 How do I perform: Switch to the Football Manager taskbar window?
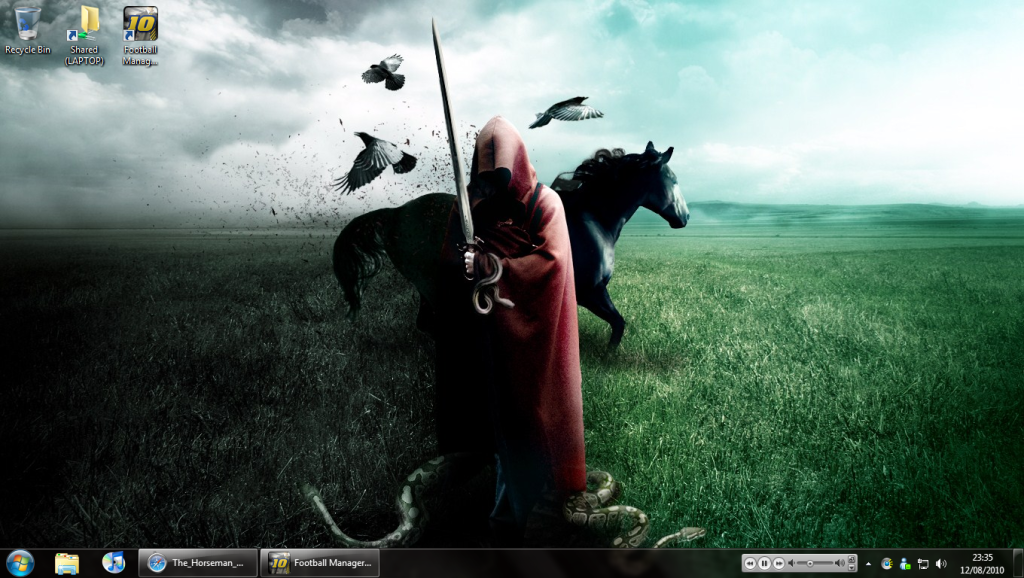(320, 563)
